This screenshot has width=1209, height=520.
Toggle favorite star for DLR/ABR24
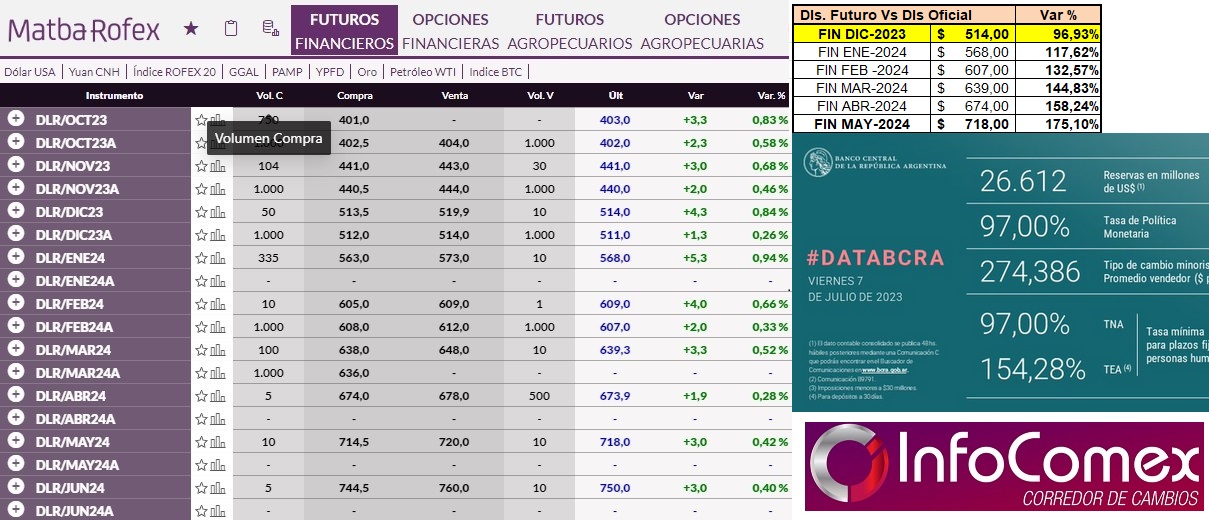point(201,396)
